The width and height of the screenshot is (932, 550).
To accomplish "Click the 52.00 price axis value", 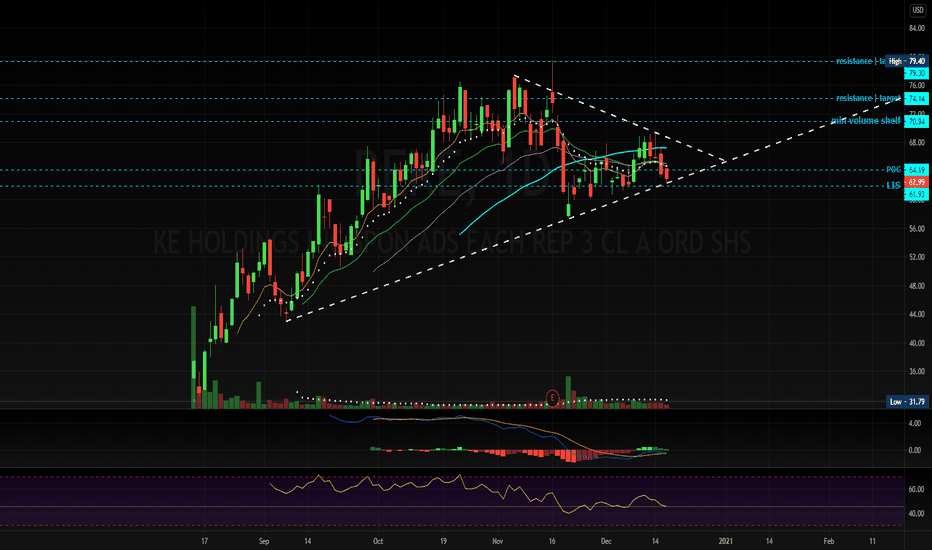I will pos(917,257).
